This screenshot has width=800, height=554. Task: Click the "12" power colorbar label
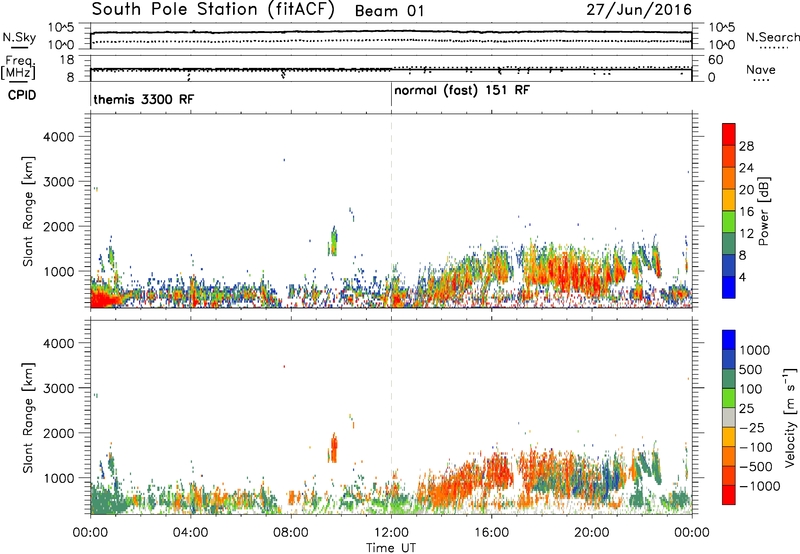tap(746, 234)
